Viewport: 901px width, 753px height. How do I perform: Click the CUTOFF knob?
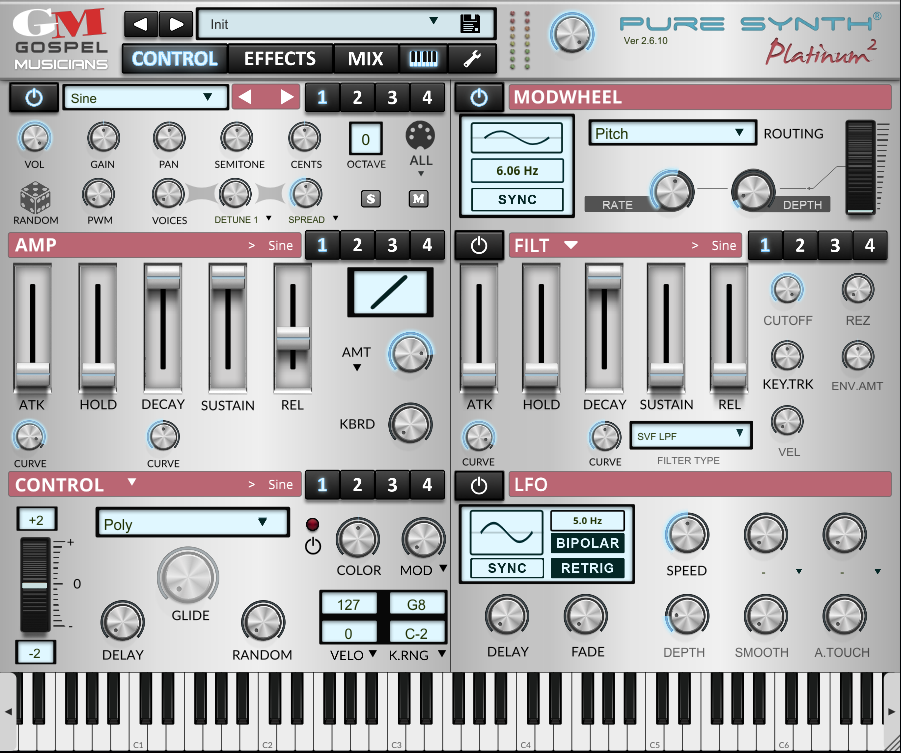[x=787, y=289]
